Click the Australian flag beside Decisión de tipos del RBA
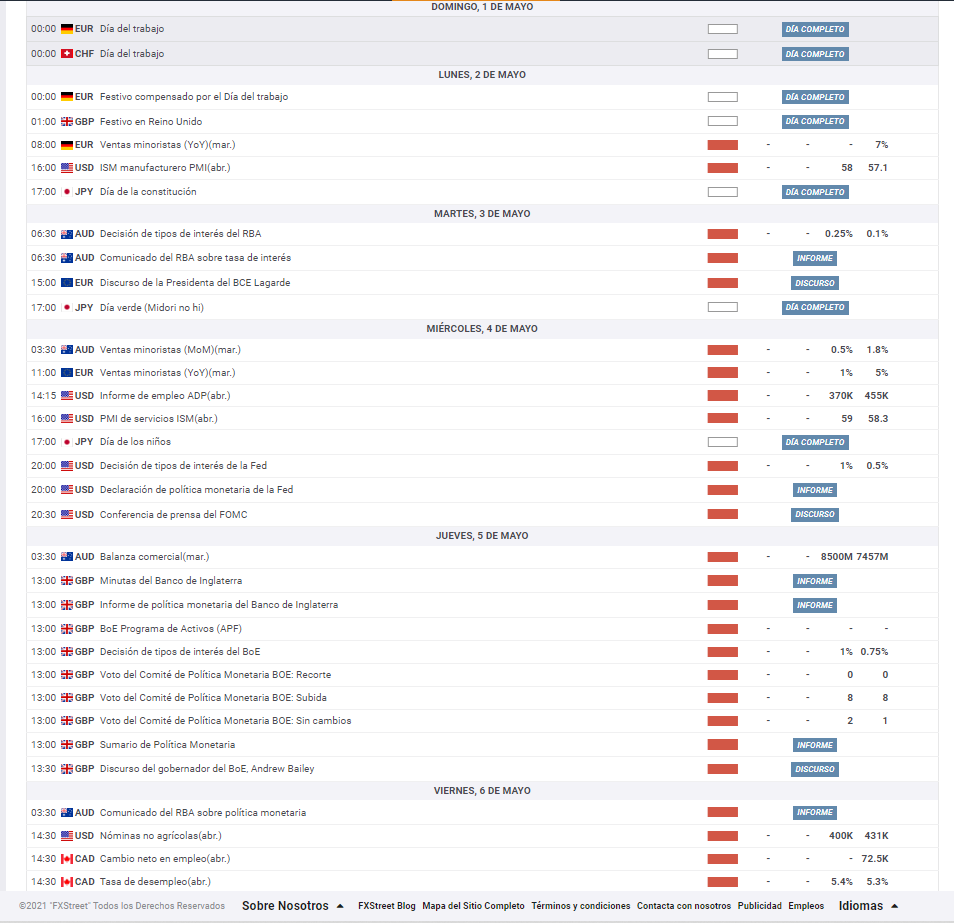This screenshot has width=954, height=923. point(67,234)
